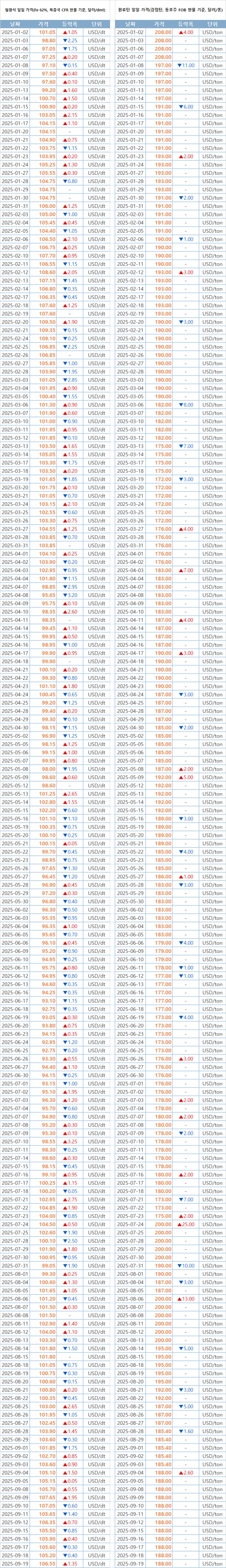Click the down arrow 3.20 iron ore change
Viewport: 226px width, 1568px height.
pos(69,595)
